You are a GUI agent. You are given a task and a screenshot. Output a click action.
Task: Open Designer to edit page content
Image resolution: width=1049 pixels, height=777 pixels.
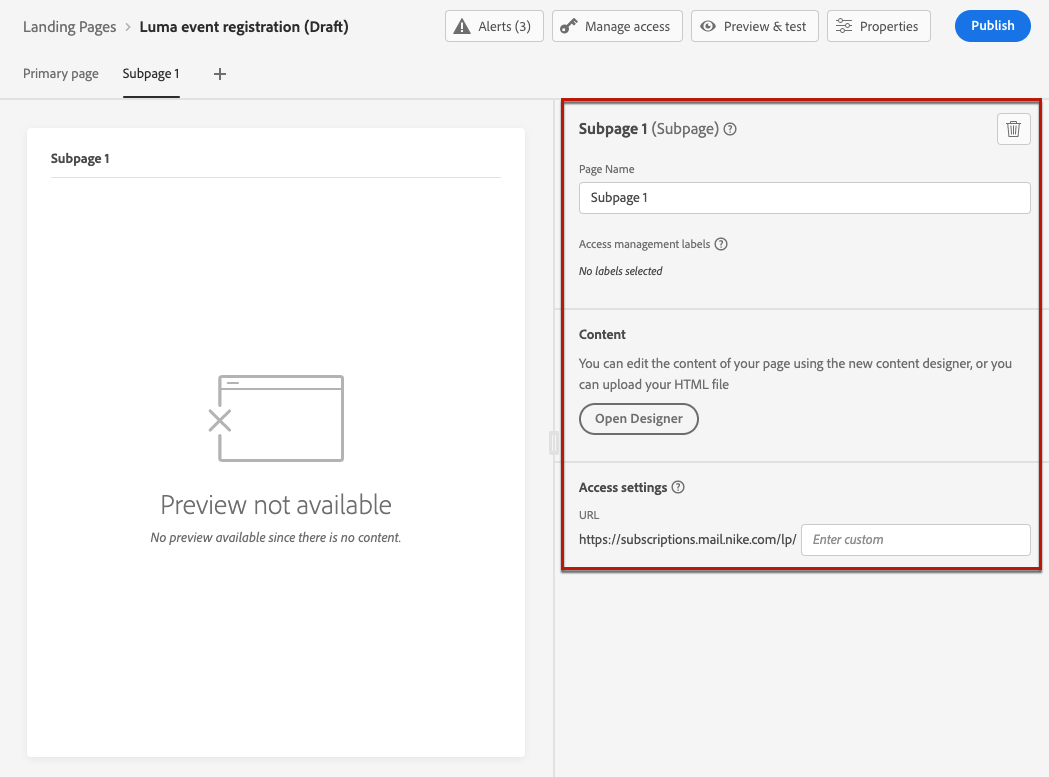coord(638,419)
